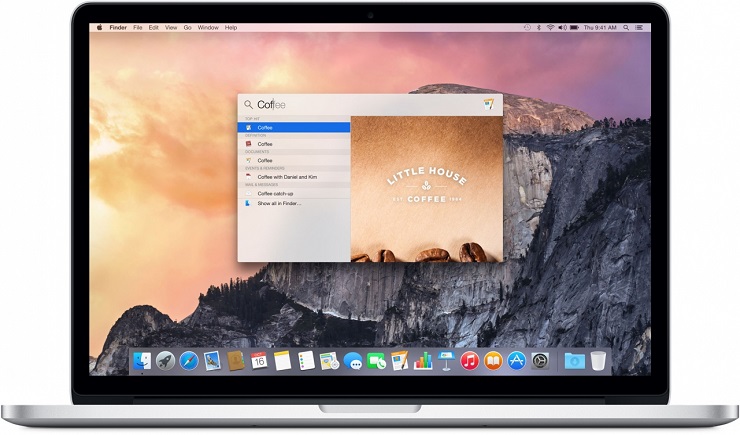
Task: Open Reminders list icon in Dock
Action: [306, 362]
